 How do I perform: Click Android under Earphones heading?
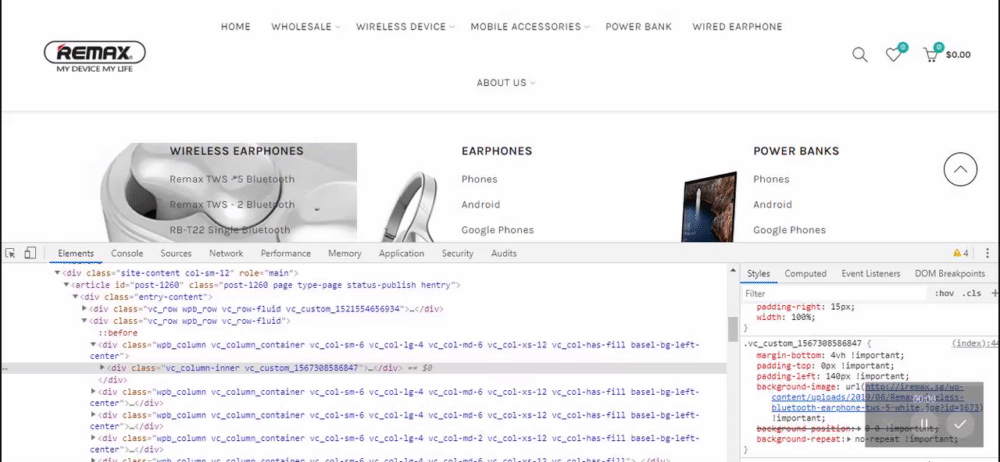click(481, 205)
